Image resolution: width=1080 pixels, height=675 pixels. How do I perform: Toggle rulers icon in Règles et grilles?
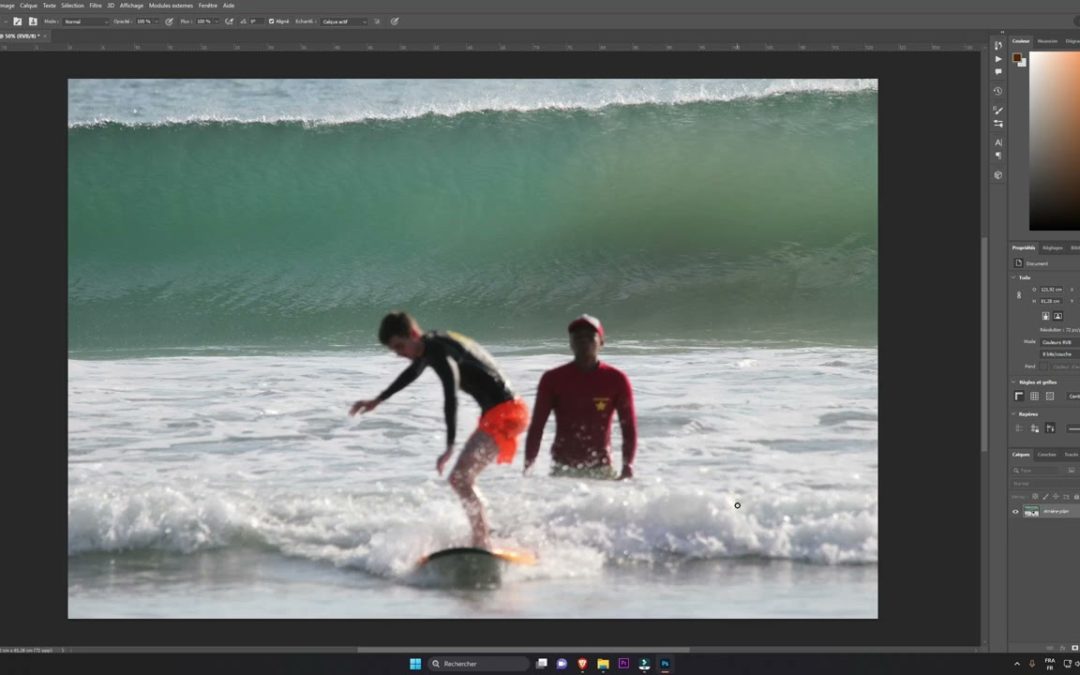point(1019,396)
